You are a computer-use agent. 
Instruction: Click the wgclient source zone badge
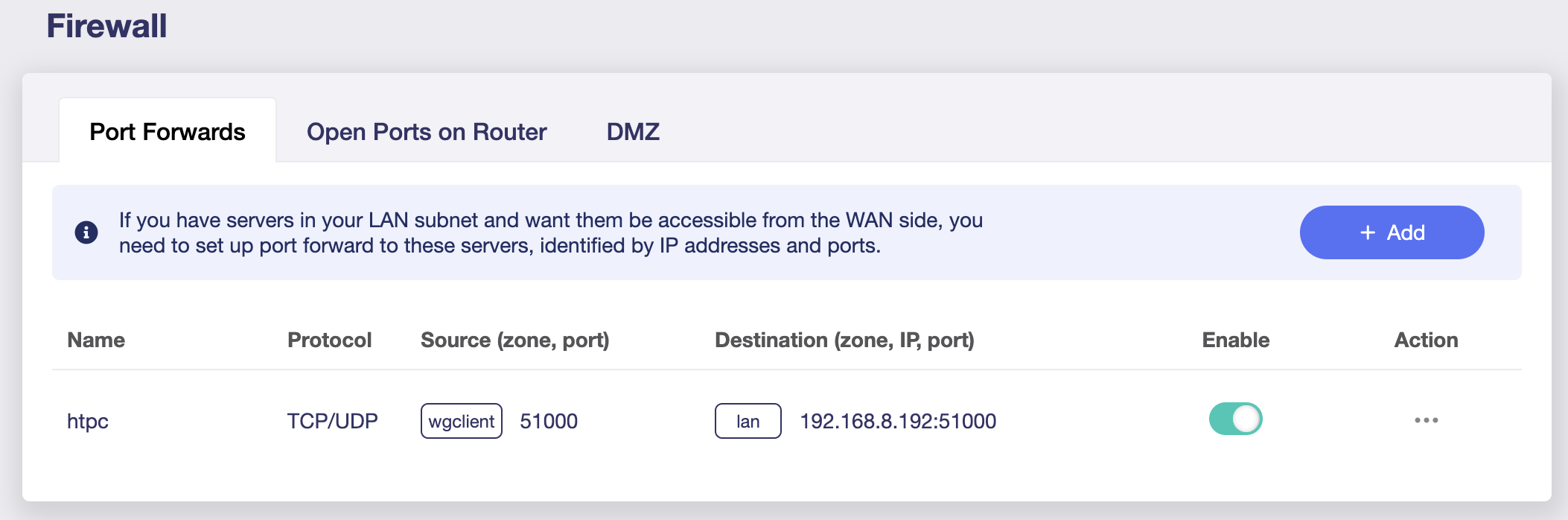(462, 421)
